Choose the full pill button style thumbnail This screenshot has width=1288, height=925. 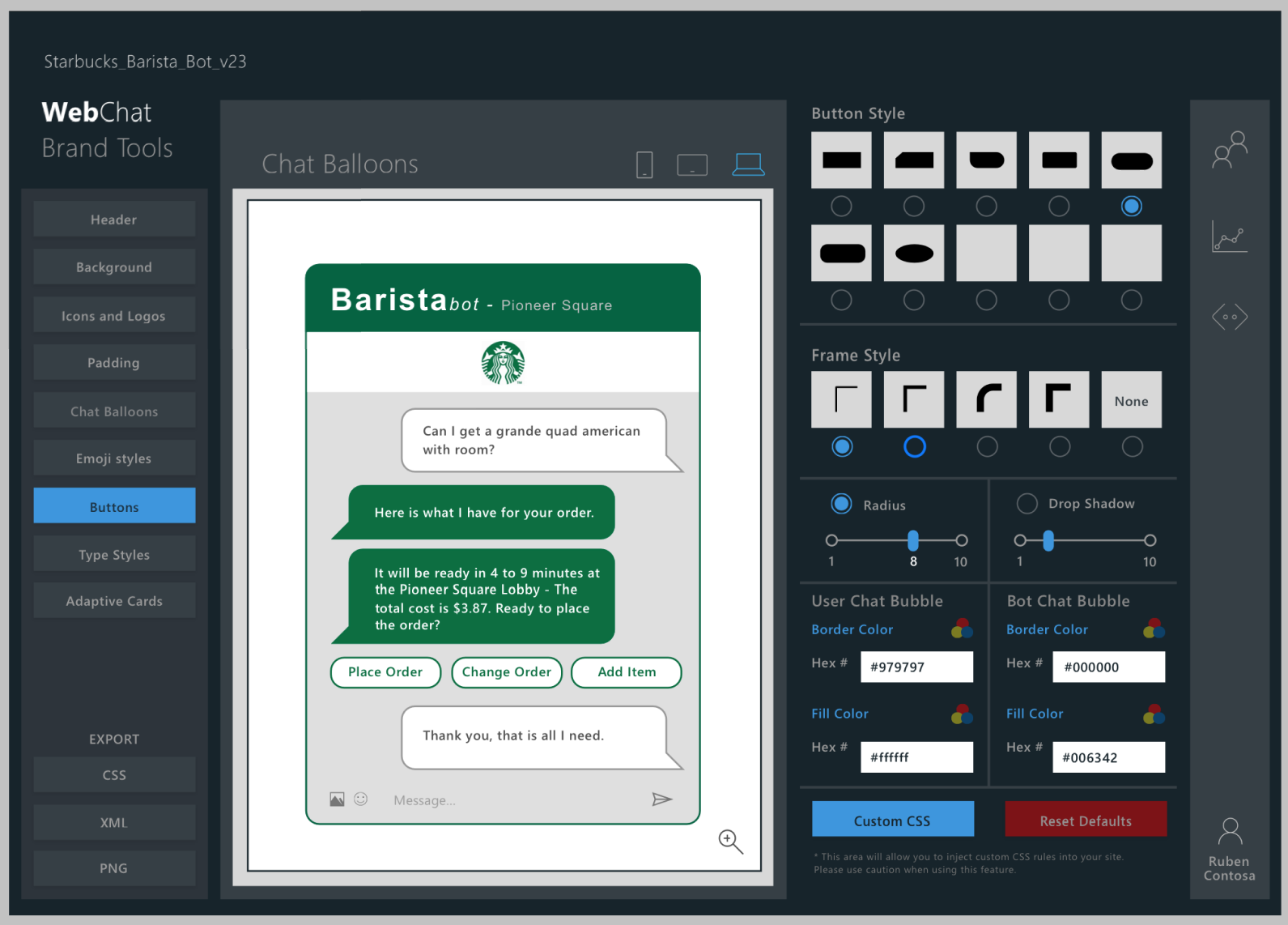[1132, 160]
